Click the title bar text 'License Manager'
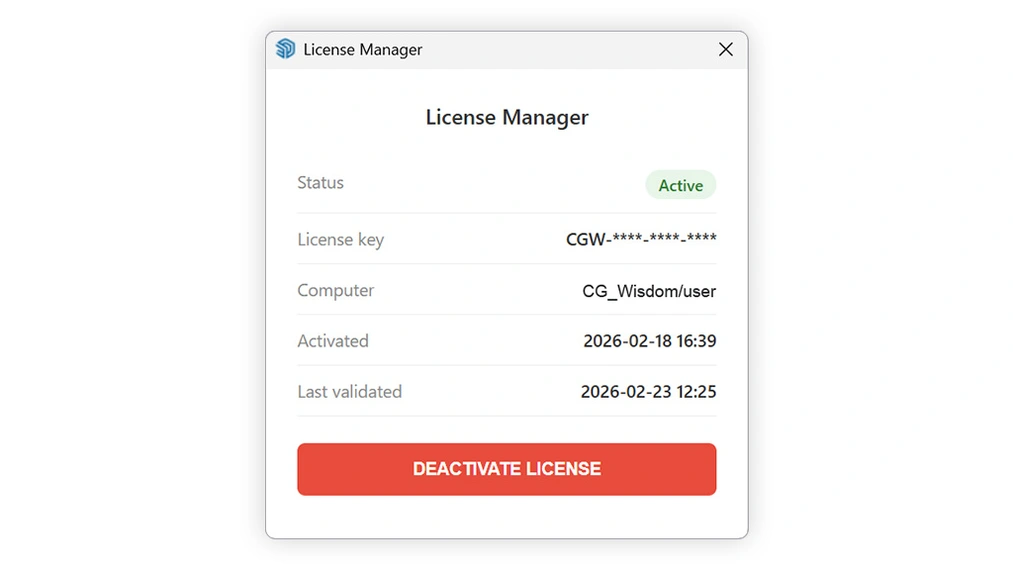 pyautogui.click(x=363, y=50)
